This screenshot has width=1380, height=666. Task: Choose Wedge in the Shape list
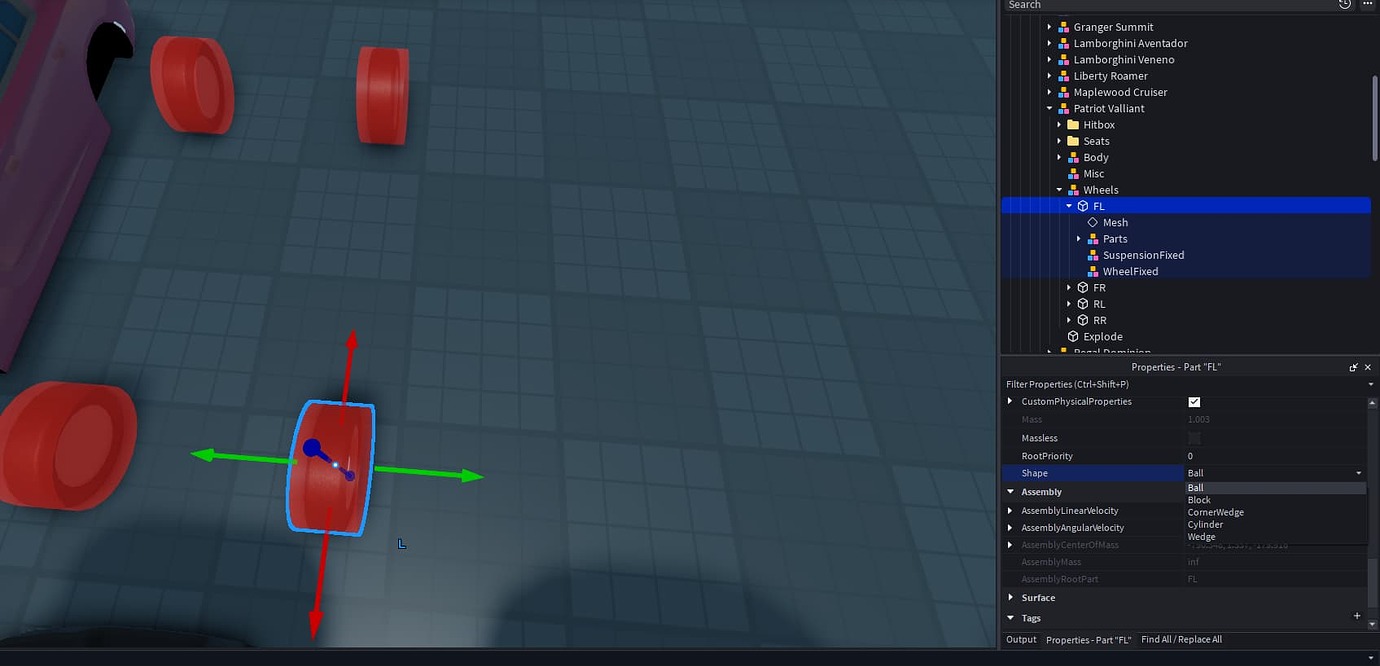coord(1275,537)
